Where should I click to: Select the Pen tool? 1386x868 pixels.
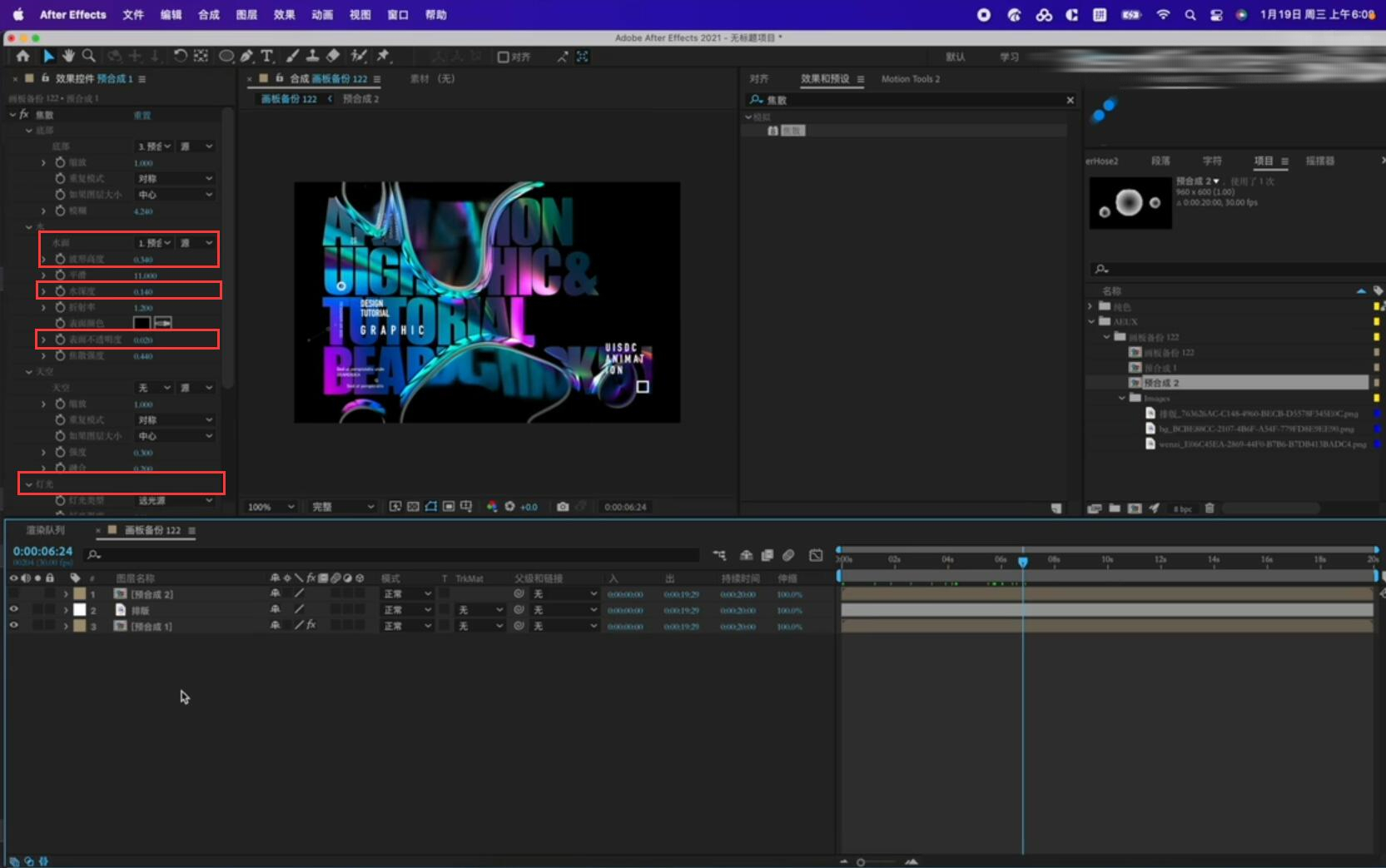tap(246, 56)
